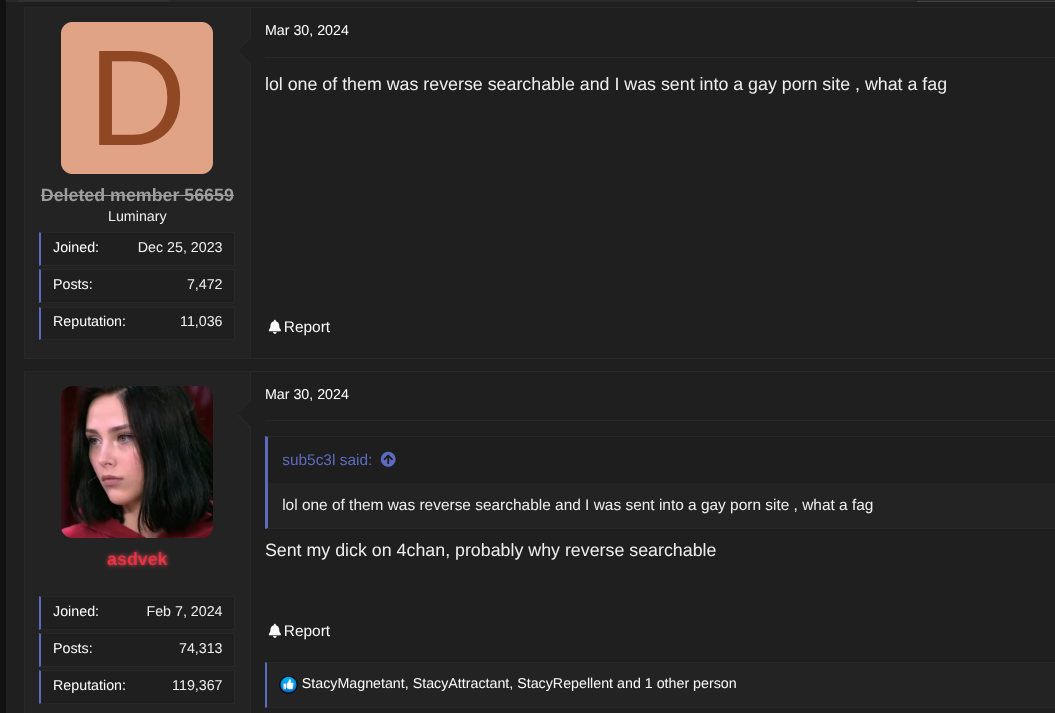1055x713 pixels.
Task: Show the "1 other person" who liked
Action: [x=690, y=684]
